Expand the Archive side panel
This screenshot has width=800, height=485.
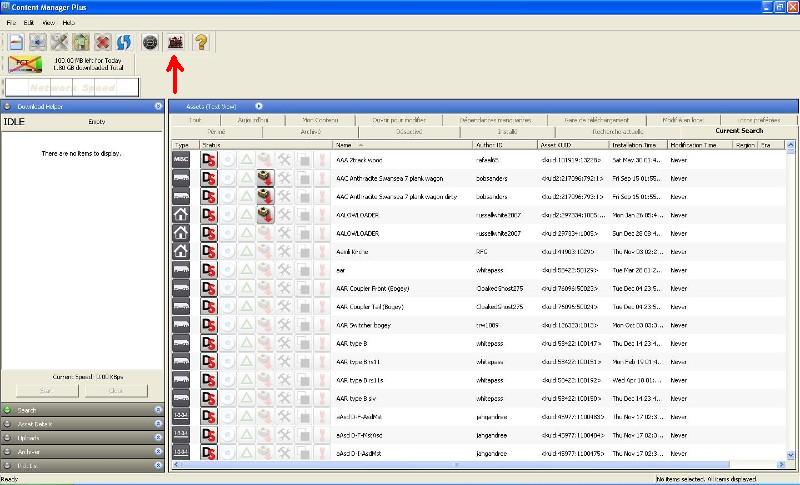tap(158, 451)
